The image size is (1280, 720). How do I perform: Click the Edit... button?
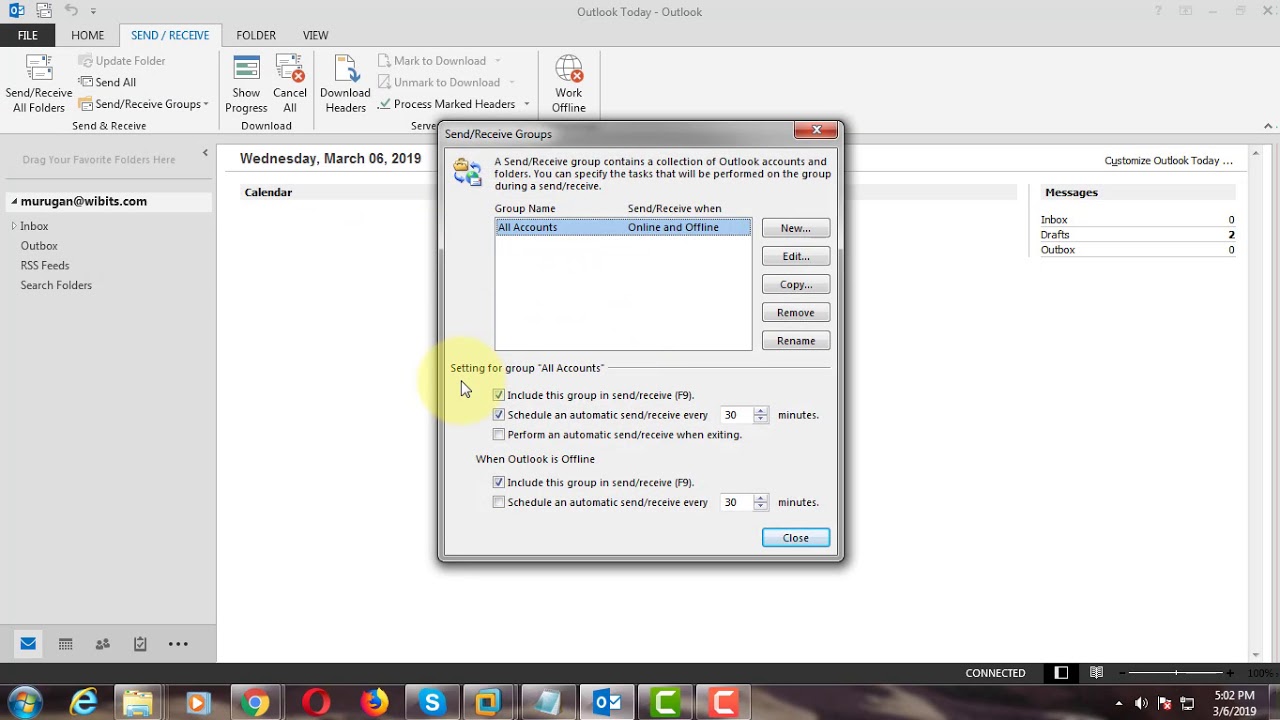tap(796, 256)
